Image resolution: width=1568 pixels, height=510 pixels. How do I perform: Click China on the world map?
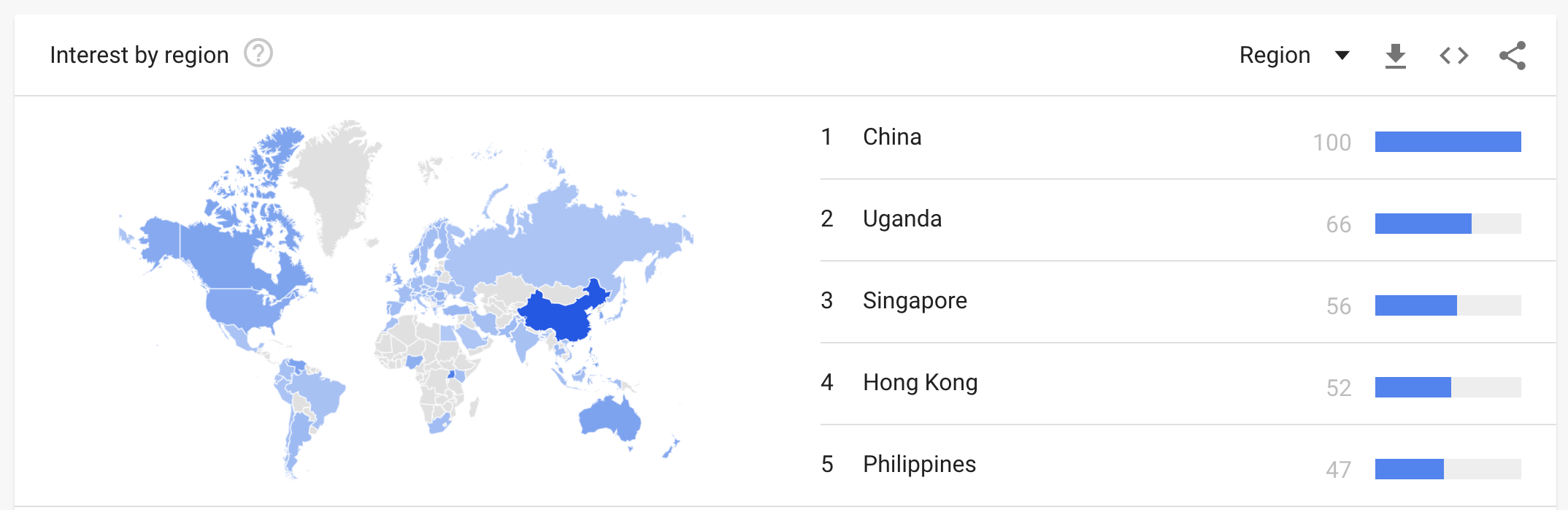558,316
